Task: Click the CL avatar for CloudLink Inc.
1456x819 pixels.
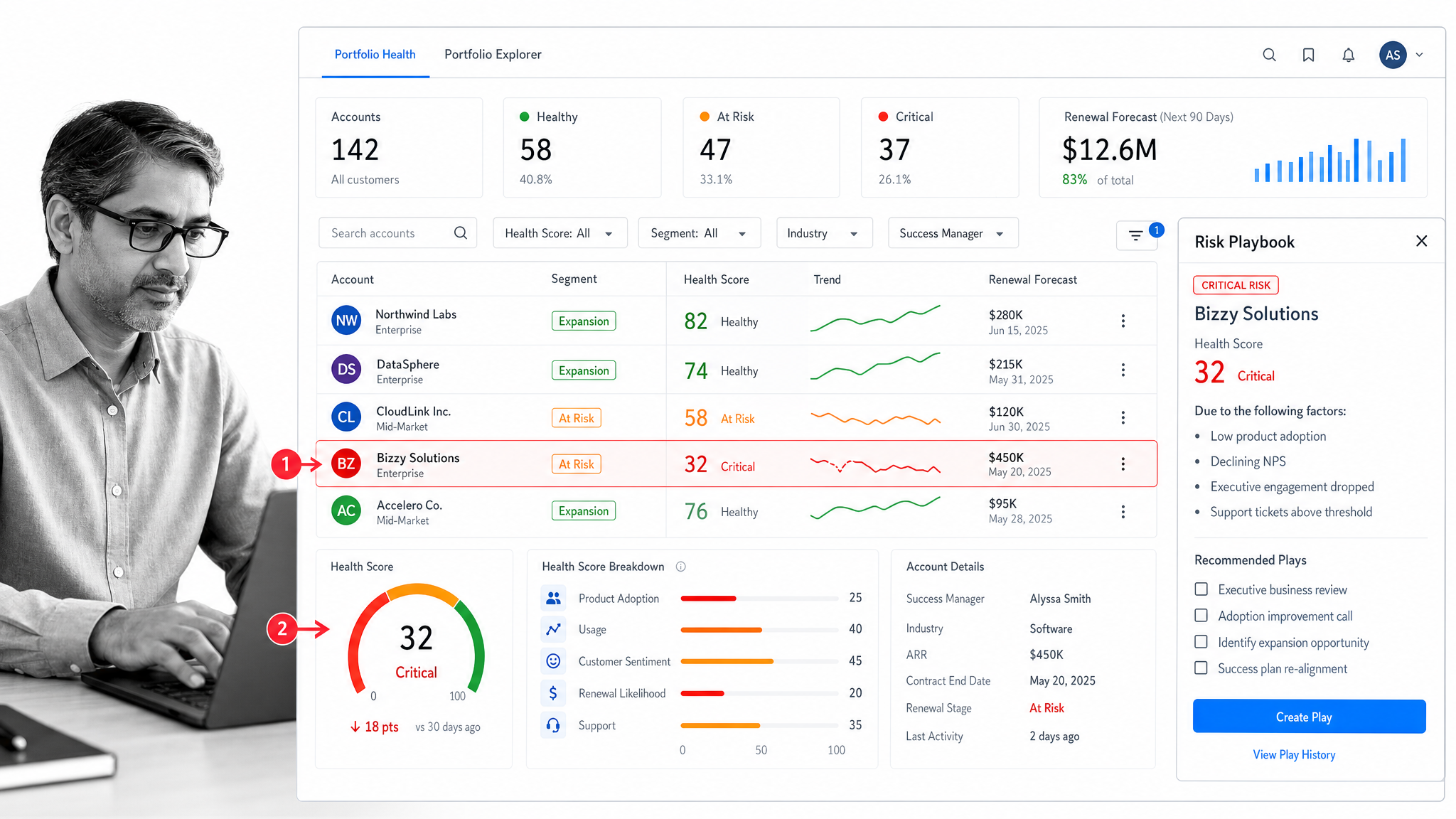Action: click(x=346, y=417)
